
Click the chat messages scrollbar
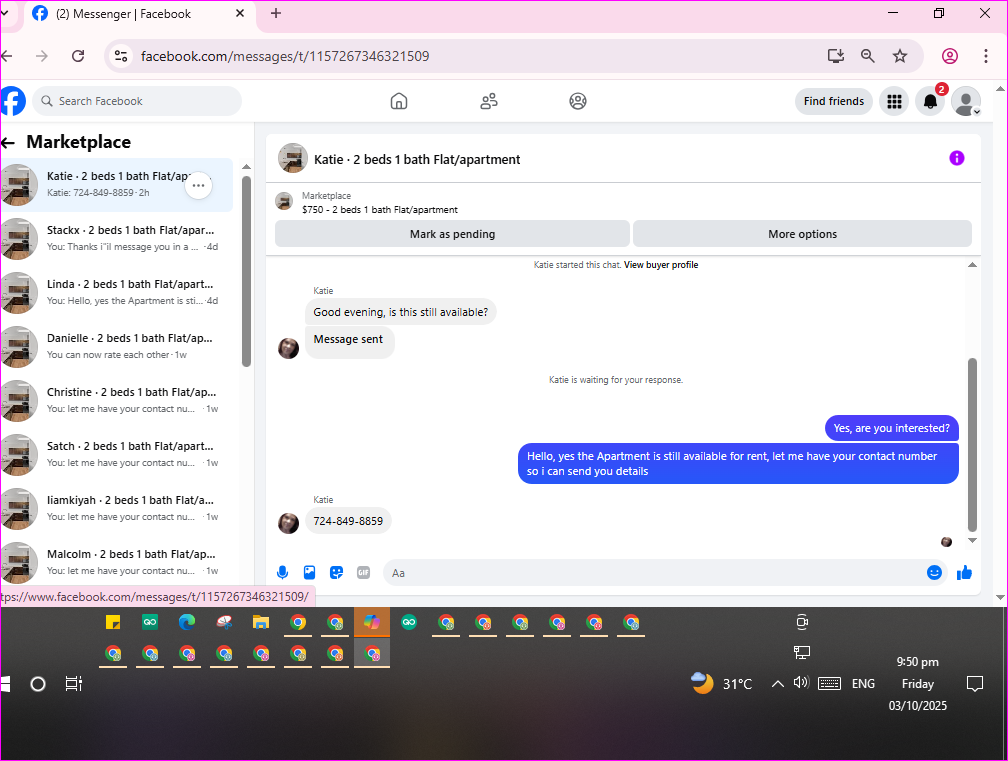[972, 444]
